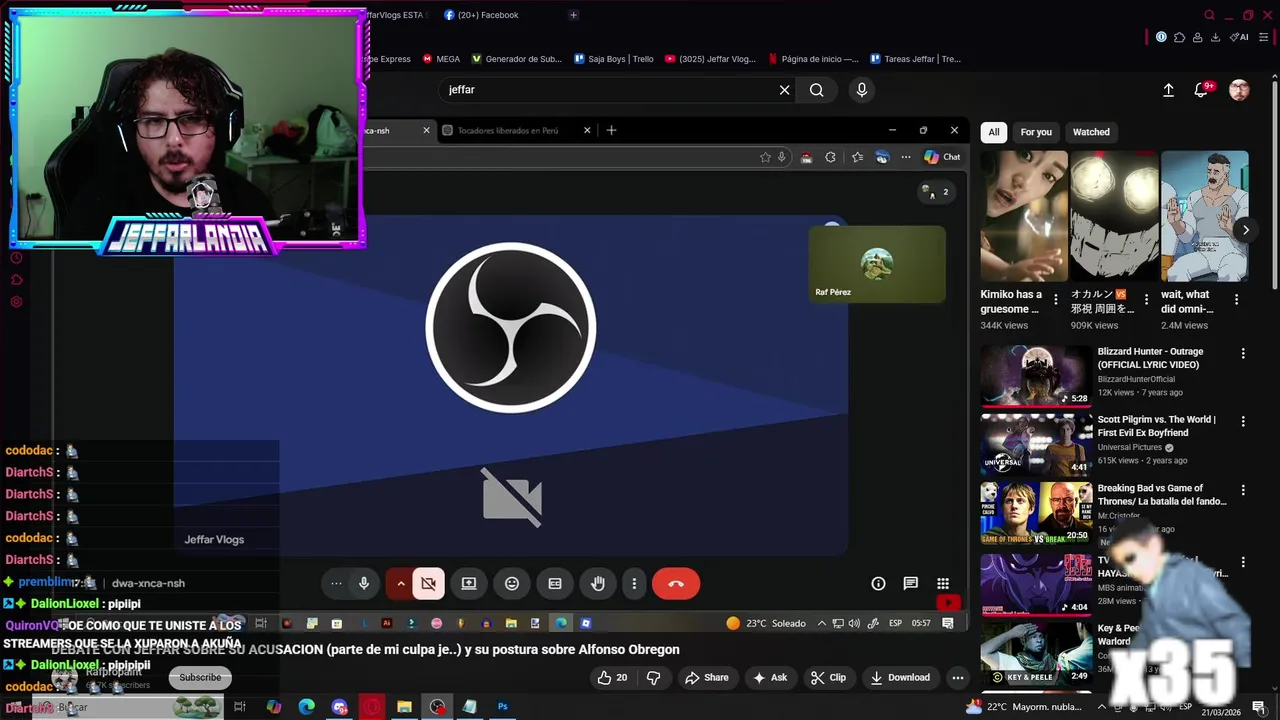Clear the YouTube search field text
This screenshot has width=1280, height=720.
point(785,90)
